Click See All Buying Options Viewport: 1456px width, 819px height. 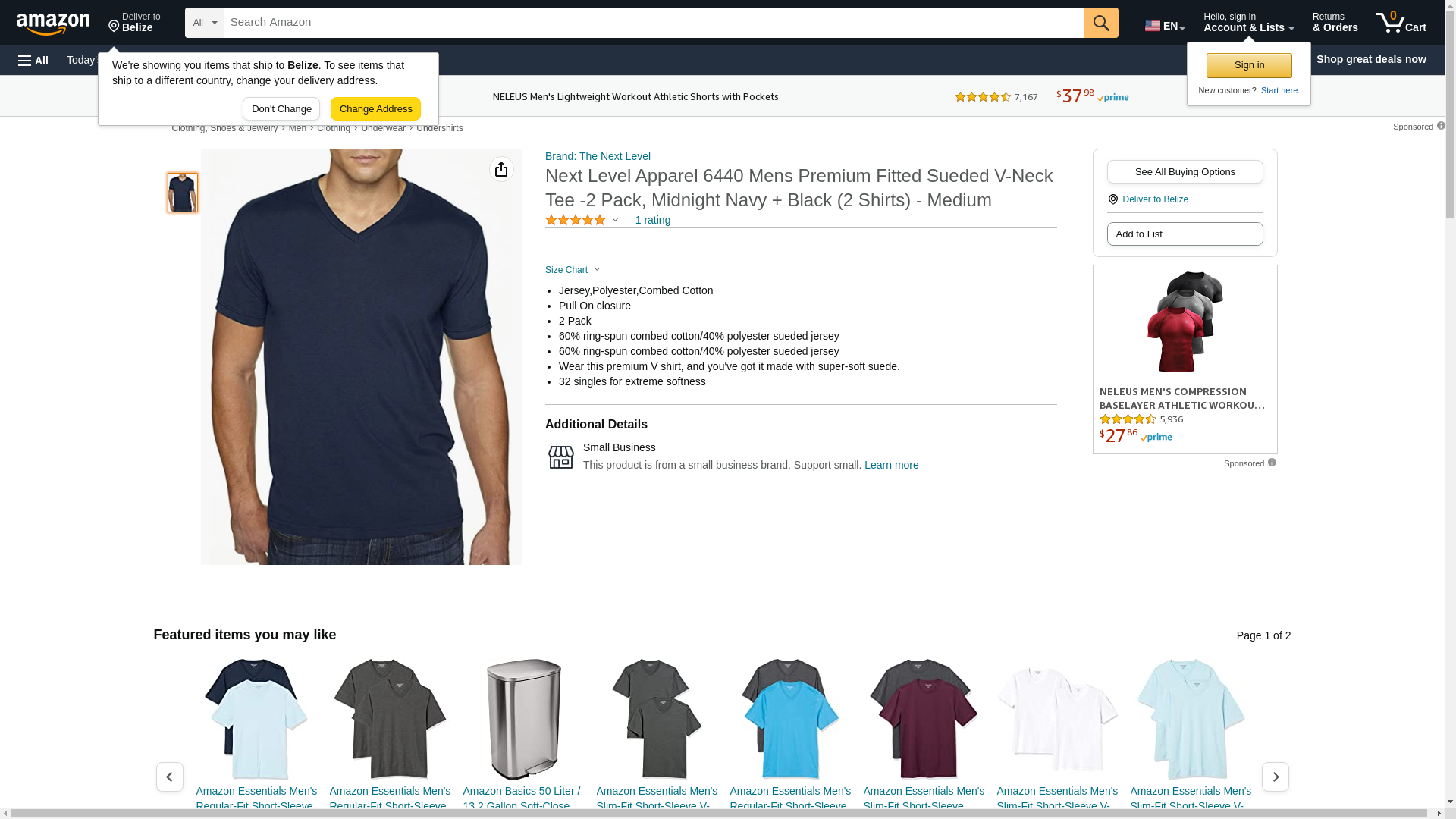click(x=1185, y=171)
